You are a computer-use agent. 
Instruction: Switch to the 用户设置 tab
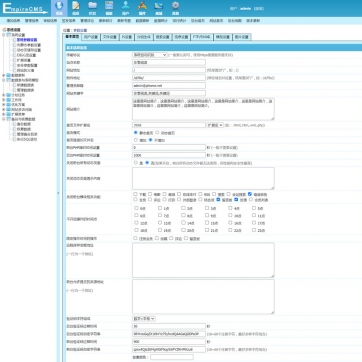(x=91, y=37)
